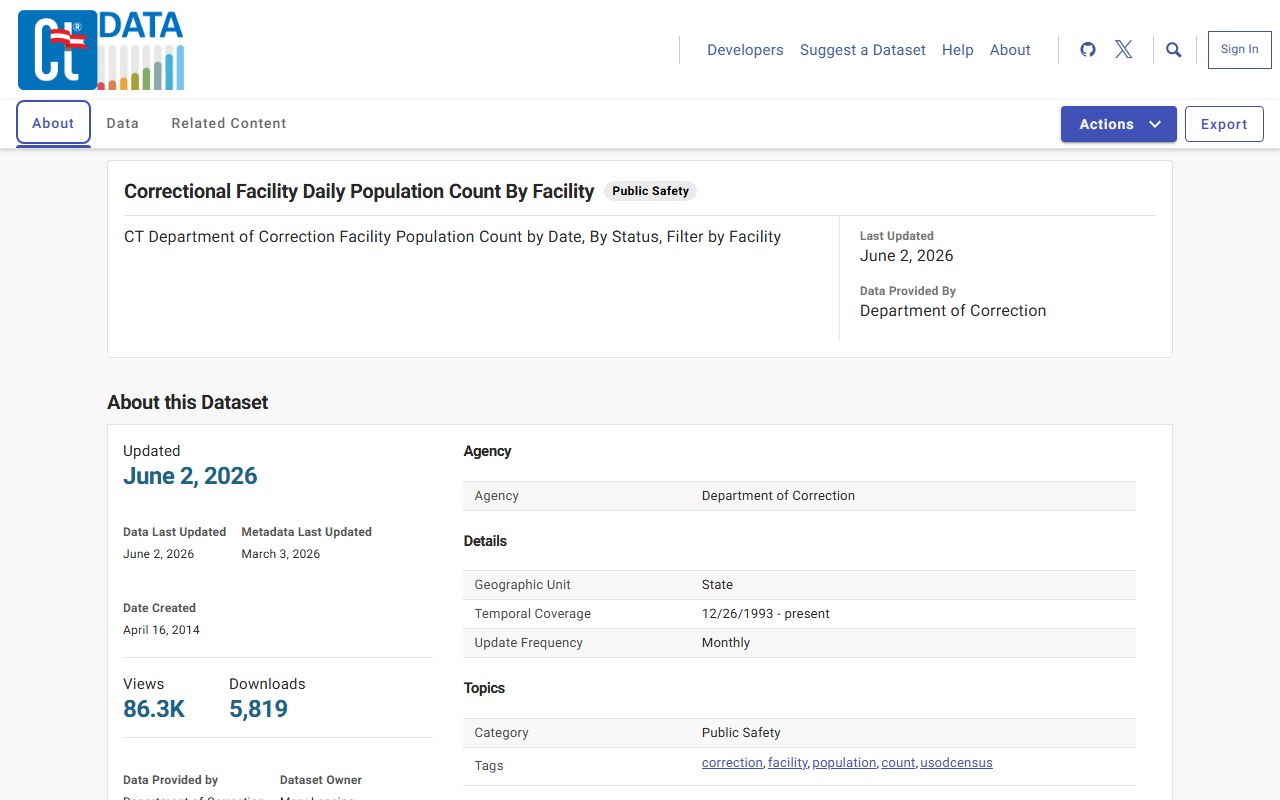This screenshot has width=1280, height=800.
Task: Click the 5,819 downloads value
Action: point(258,709)
